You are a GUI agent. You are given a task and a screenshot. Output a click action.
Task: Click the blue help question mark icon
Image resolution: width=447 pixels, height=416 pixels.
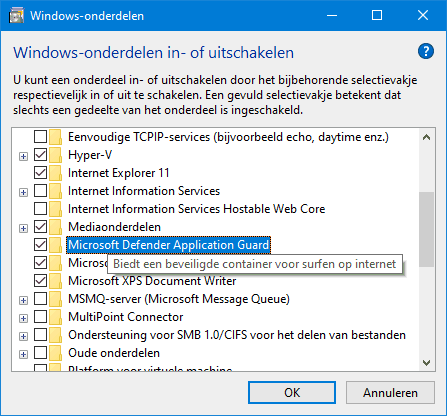click(x=426, y=52)
